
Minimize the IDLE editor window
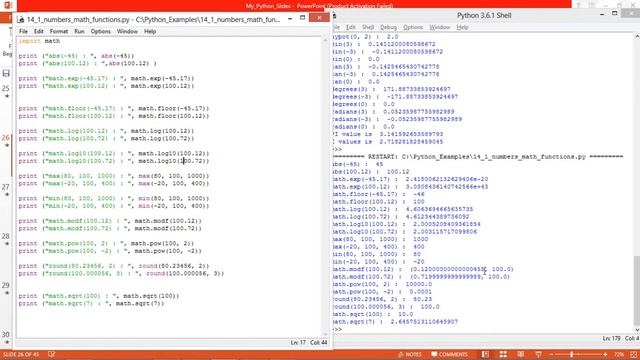(290, 18)
